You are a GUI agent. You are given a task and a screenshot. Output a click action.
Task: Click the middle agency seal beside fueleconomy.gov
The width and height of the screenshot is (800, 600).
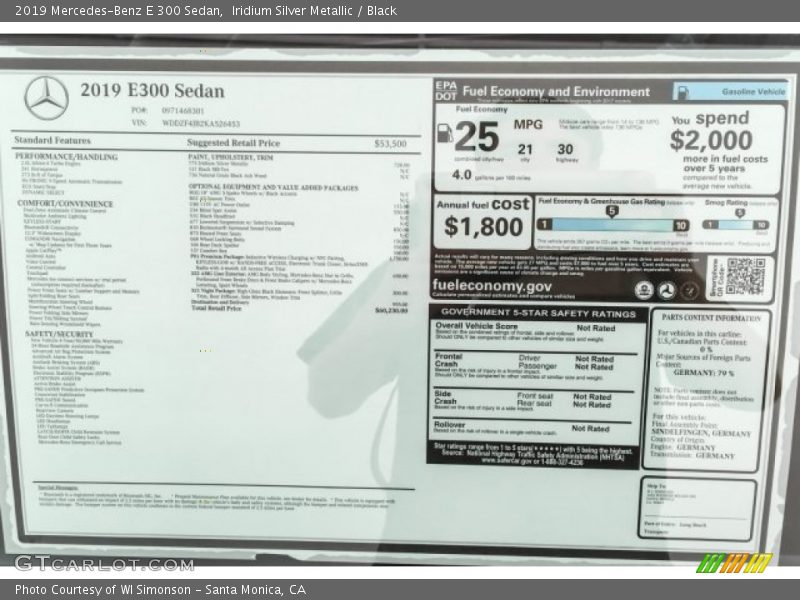[667, 290]
